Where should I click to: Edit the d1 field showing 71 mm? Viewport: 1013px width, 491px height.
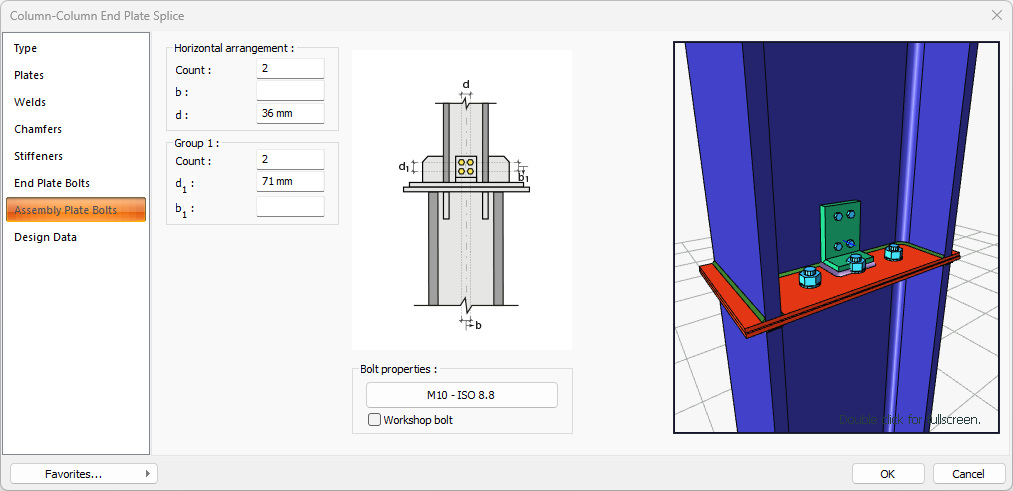click(x=290, y=182)
